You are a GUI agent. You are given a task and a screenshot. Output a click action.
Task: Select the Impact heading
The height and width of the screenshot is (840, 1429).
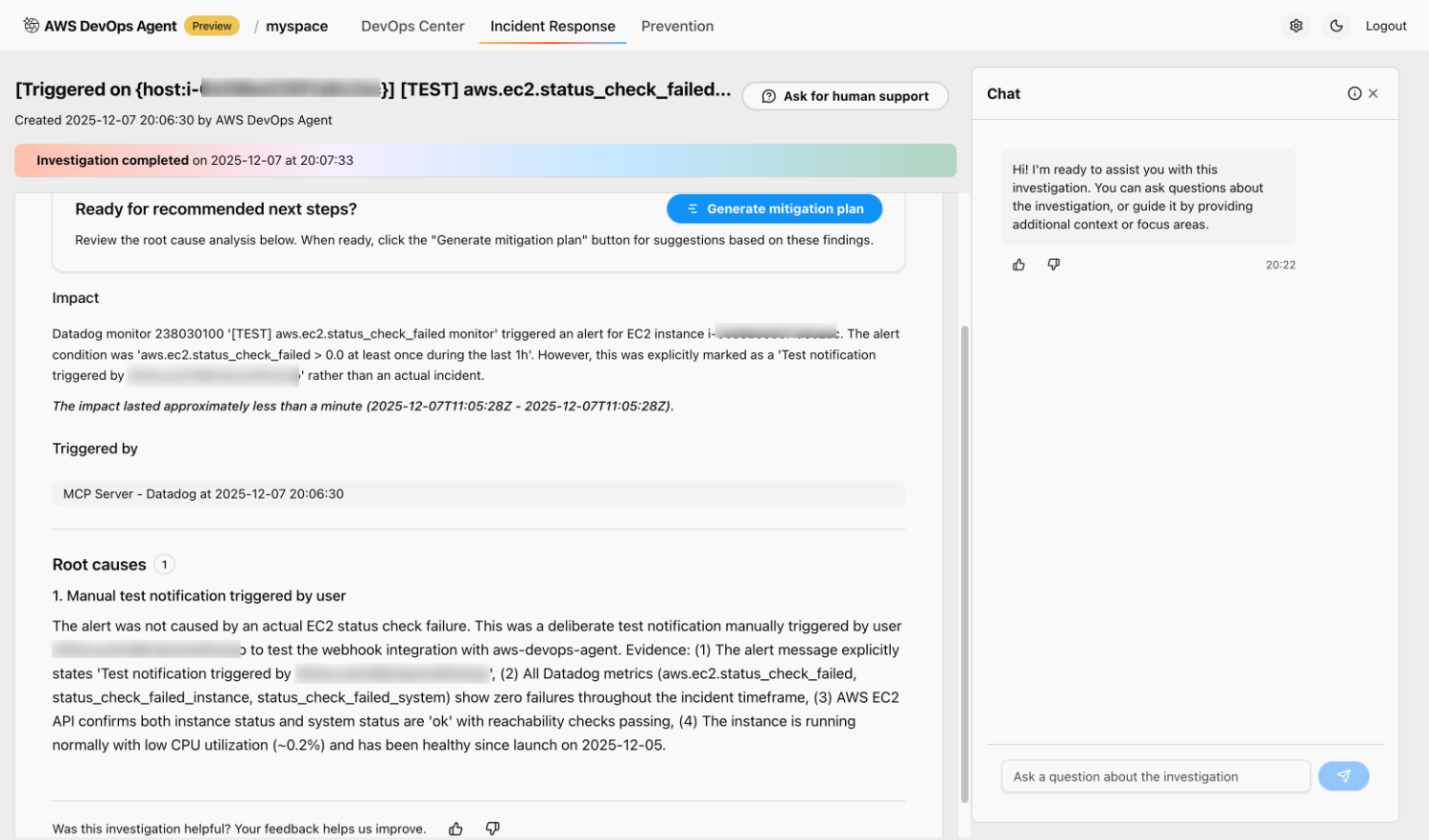tap(75, 298)
